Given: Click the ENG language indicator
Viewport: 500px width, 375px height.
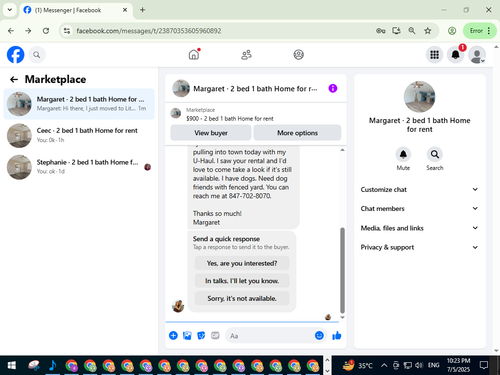Looking at the screenshot, I should (x=433, y=365).
